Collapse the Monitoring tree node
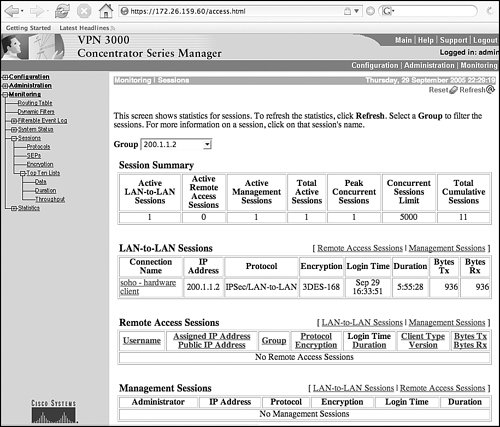Image resolution: width=500 pixels, height=427 pixels. pyautogui.click(x=5, y=95)
